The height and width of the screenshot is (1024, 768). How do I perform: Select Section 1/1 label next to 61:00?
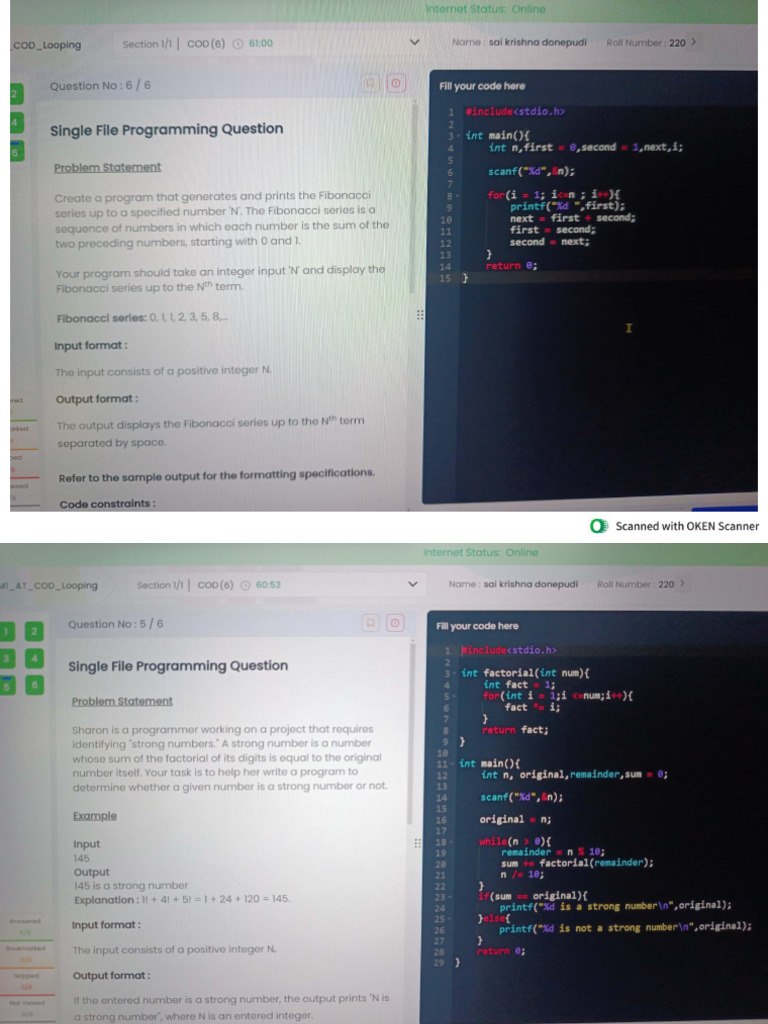click(147, 44)
